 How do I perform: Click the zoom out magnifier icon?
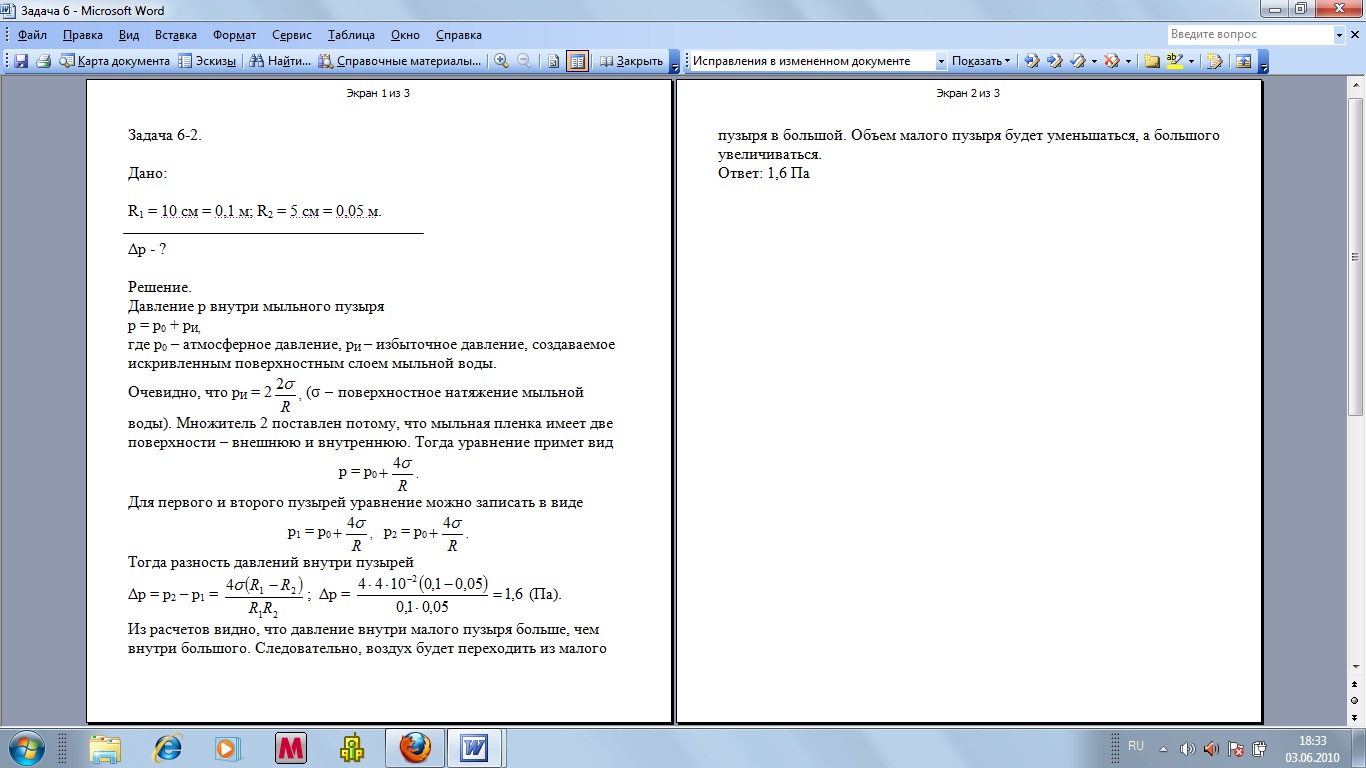[x=524, y=61]
